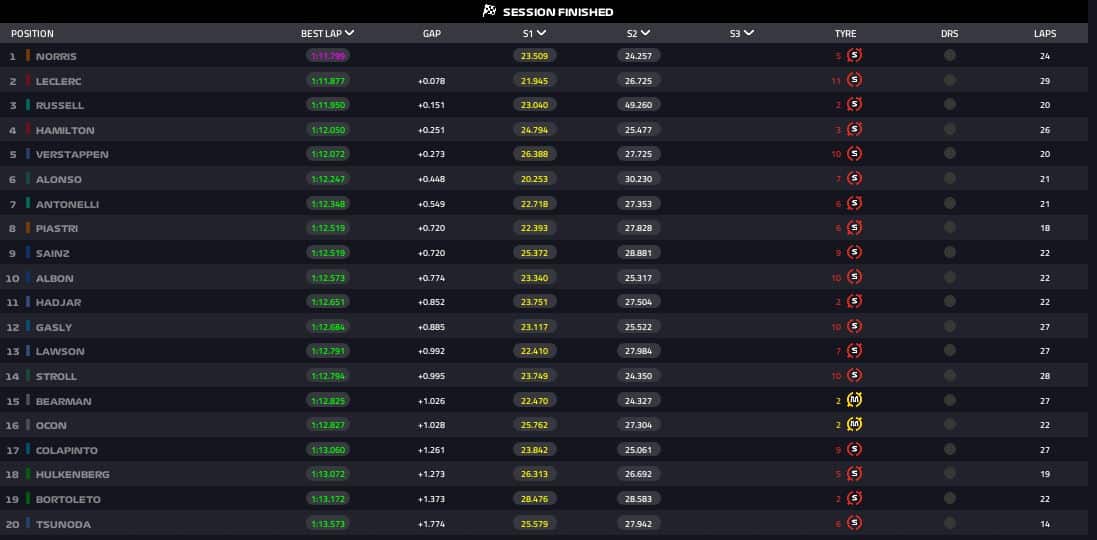Click soft tyre icon in Piastri row
Screen dimensions: 1097x540
click(854, 228)
